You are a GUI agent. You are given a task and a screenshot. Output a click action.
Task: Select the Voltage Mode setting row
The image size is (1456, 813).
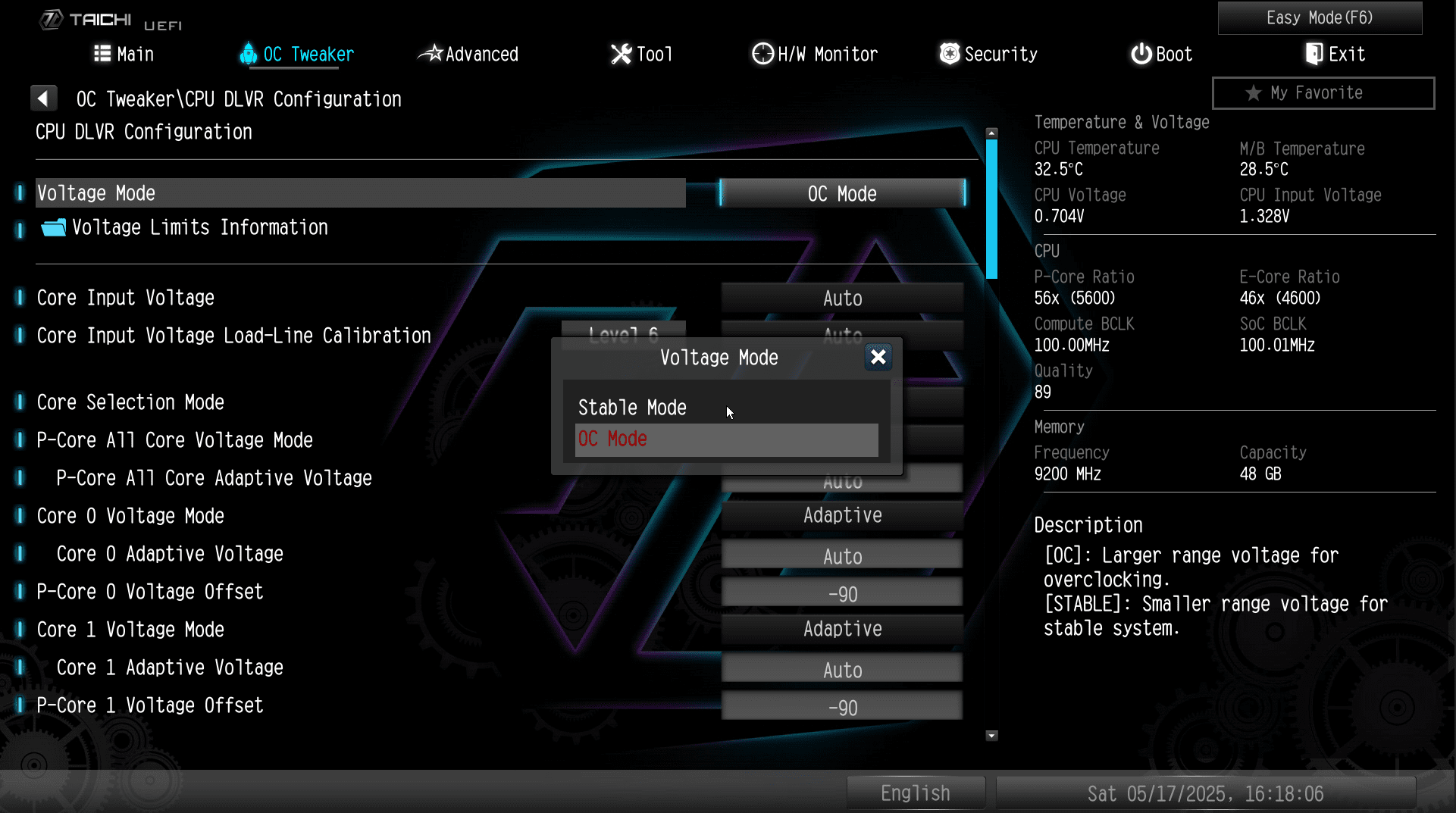(361, 193)
